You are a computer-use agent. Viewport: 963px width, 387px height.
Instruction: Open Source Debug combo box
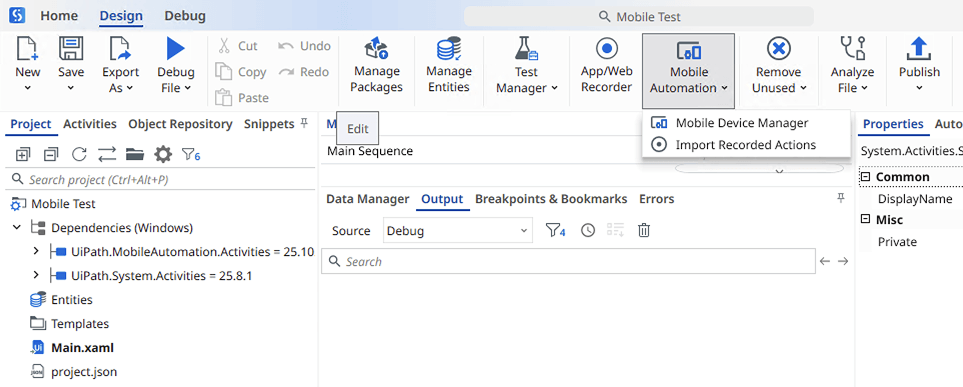[x=457, y=231]
